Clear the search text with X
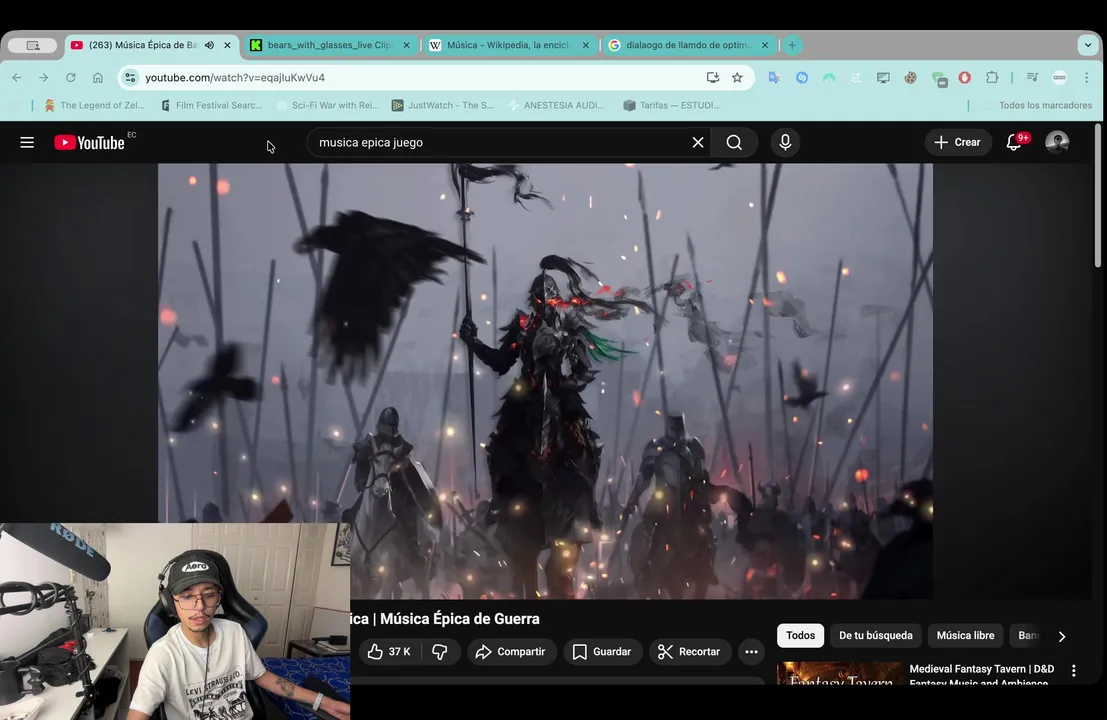The height and width of the screenshot is (720, 1107). [698, 143]
